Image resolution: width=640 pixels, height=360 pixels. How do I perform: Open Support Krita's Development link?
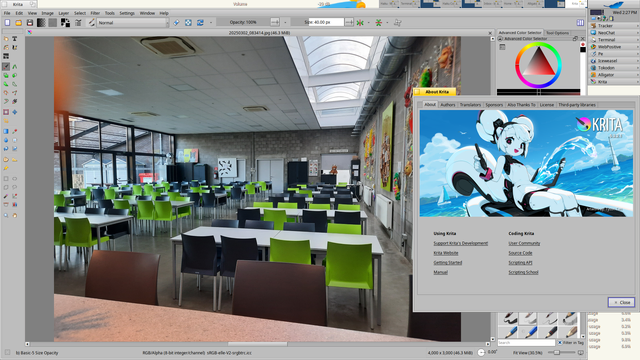click(x=460, y=243)
